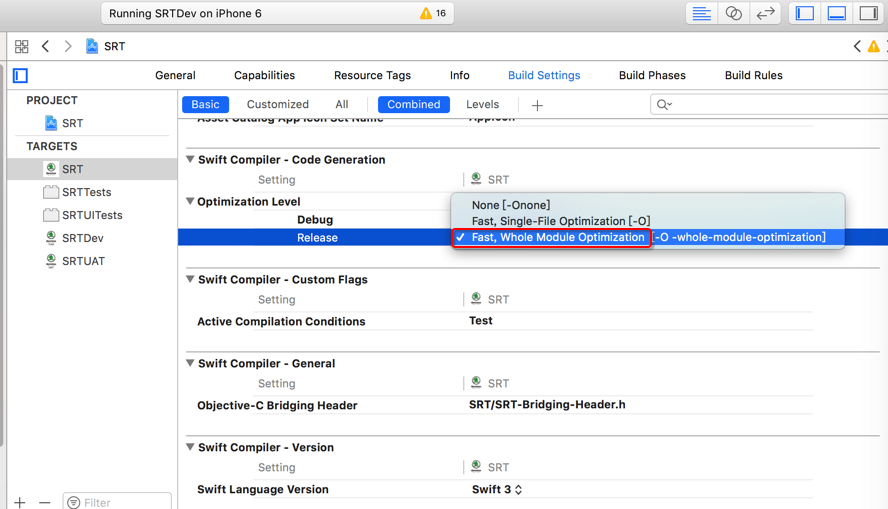Image resolution: width=888 pixels, height=509 pixels.
Task: Collapse Swift Compiler - Code Generation section
Action: tap(190, 160)
